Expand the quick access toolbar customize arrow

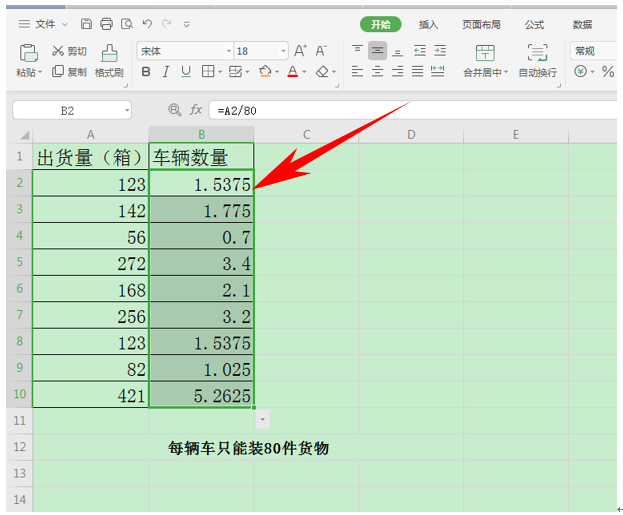(x=186, y=24)
